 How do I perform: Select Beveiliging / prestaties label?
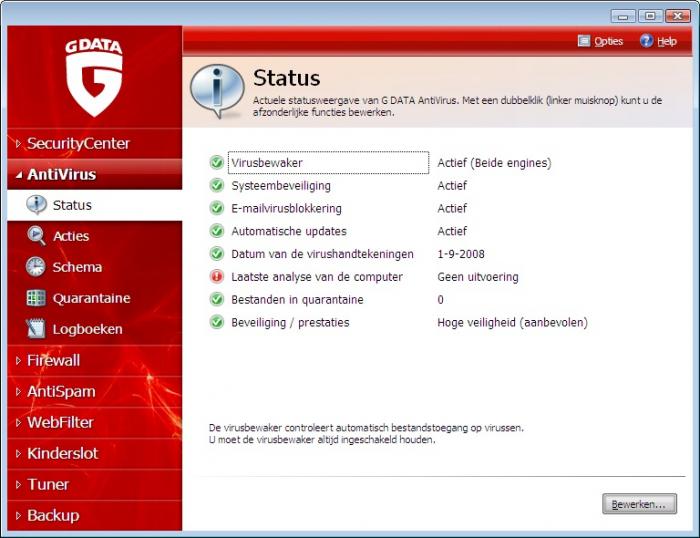pos(290,322)
